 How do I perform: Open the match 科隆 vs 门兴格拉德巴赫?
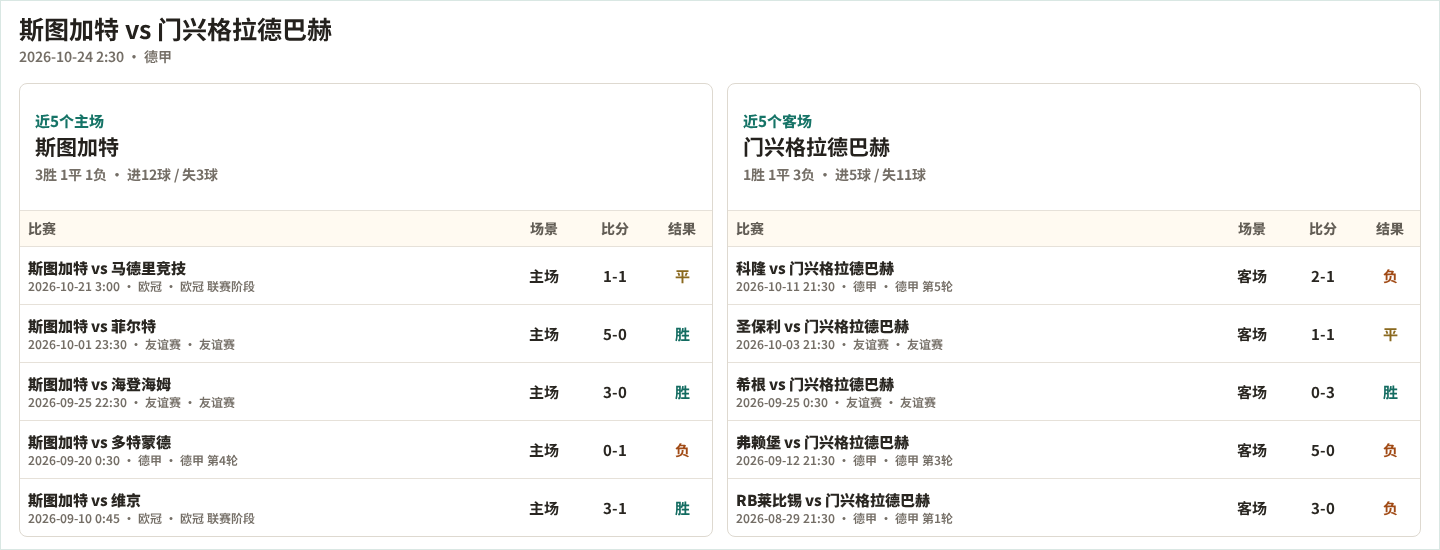tap(815, 268)
